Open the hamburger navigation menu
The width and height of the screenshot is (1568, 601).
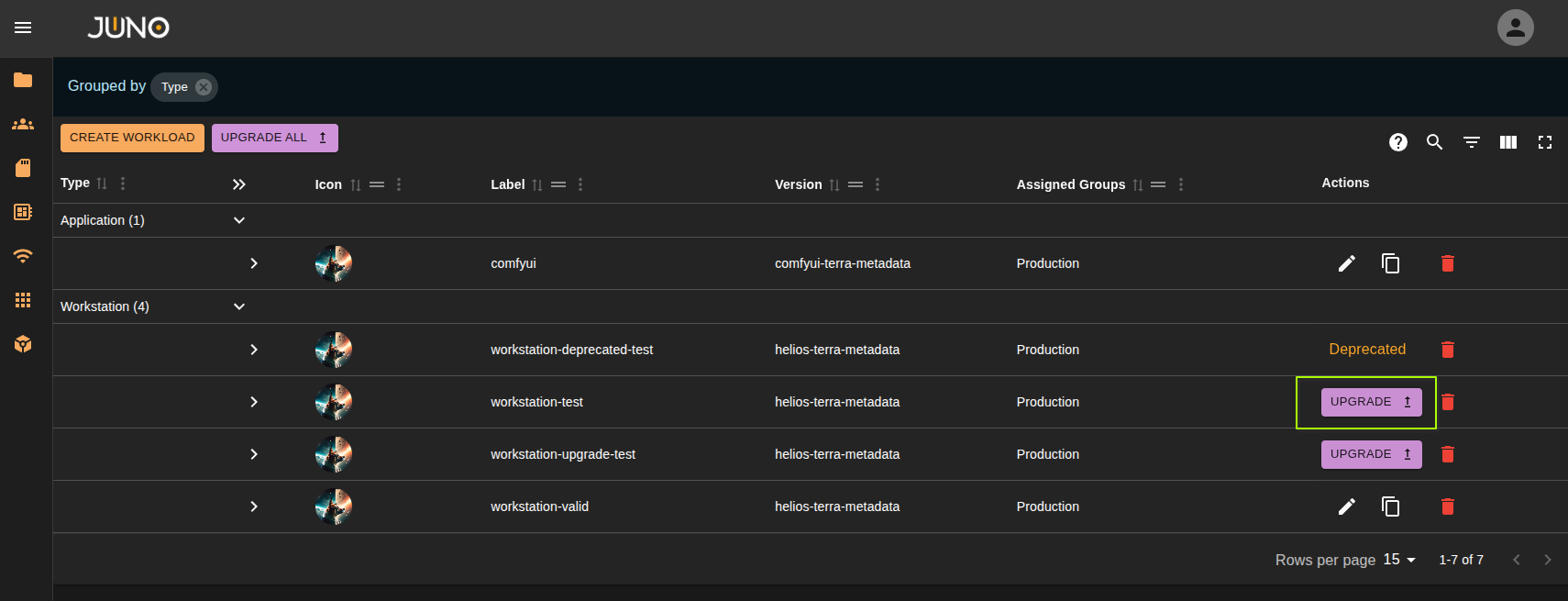click(23, 28)
